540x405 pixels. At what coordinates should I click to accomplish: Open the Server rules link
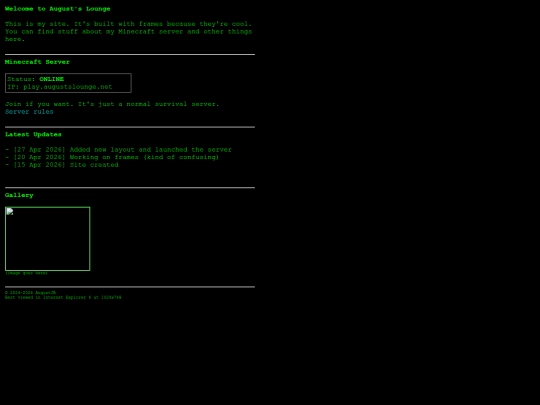(29, 112)
